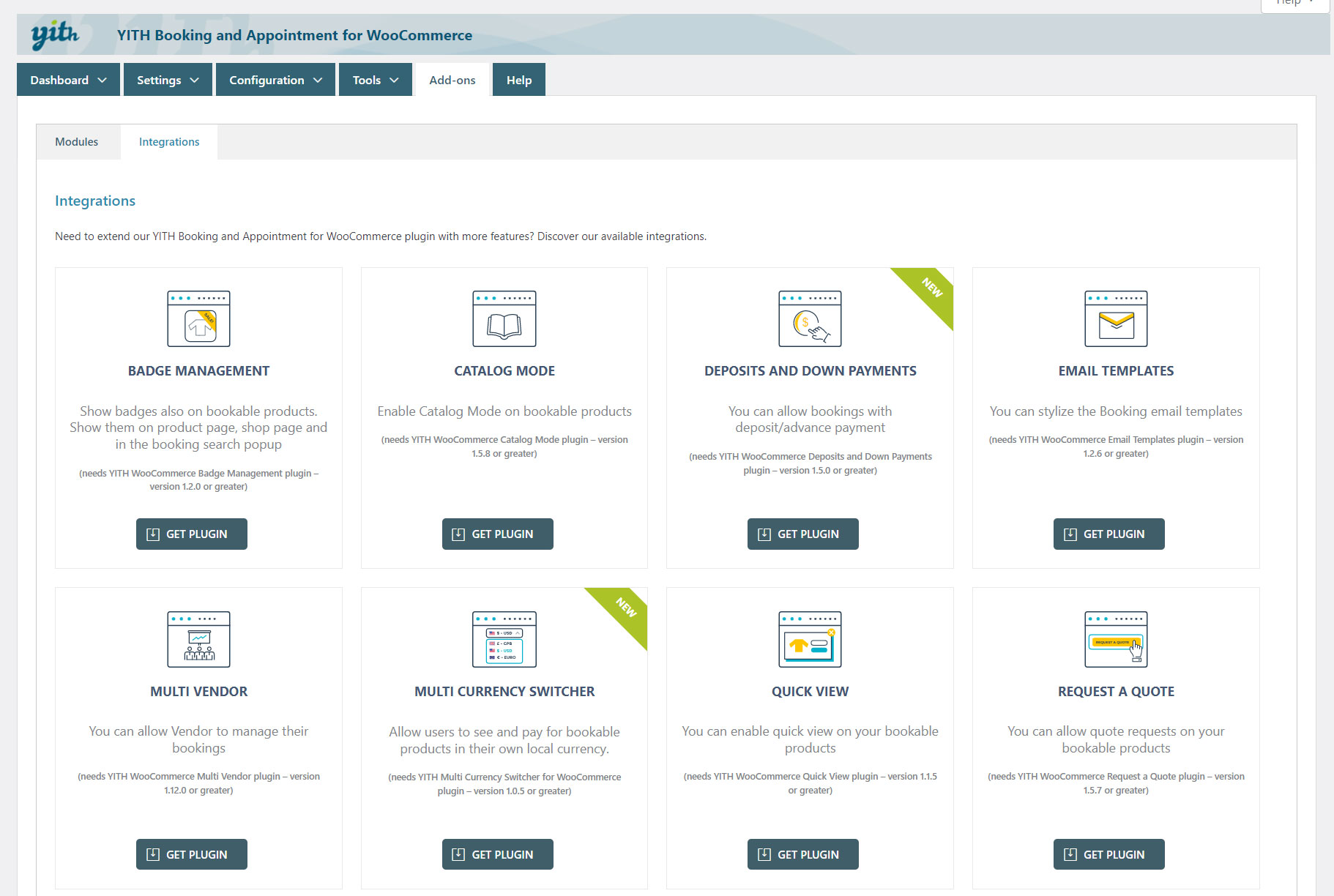Click the DEPOSITS AND DOWN PAYMENTS title
1334x896 pixels.
(810, 371)
